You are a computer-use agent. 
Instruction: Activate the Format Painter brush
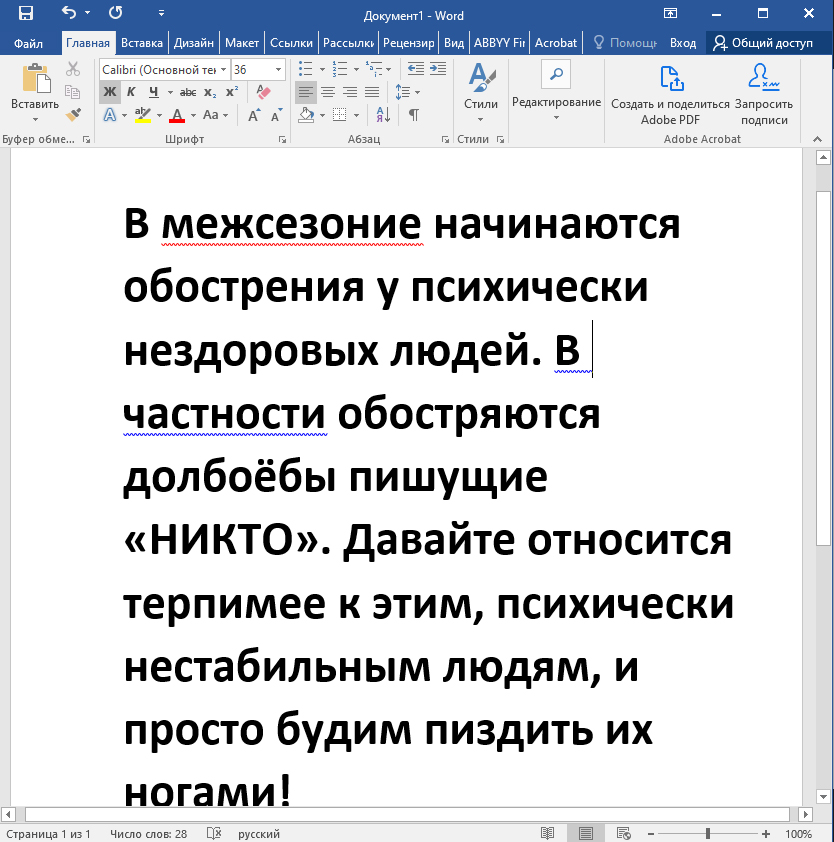(72, 114)
